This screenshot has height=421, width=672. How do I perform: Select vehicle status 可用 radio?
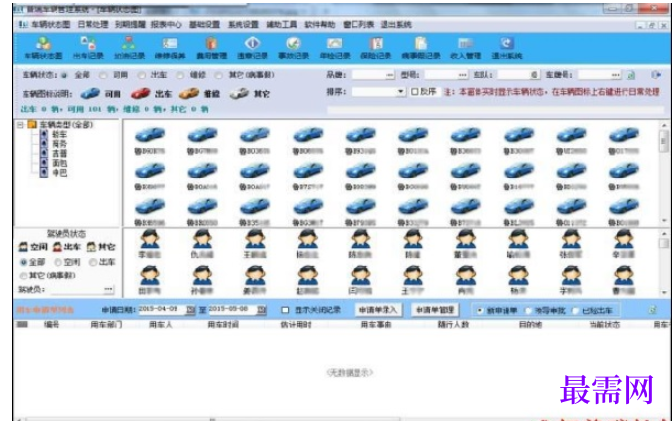[x=103, y=75]
